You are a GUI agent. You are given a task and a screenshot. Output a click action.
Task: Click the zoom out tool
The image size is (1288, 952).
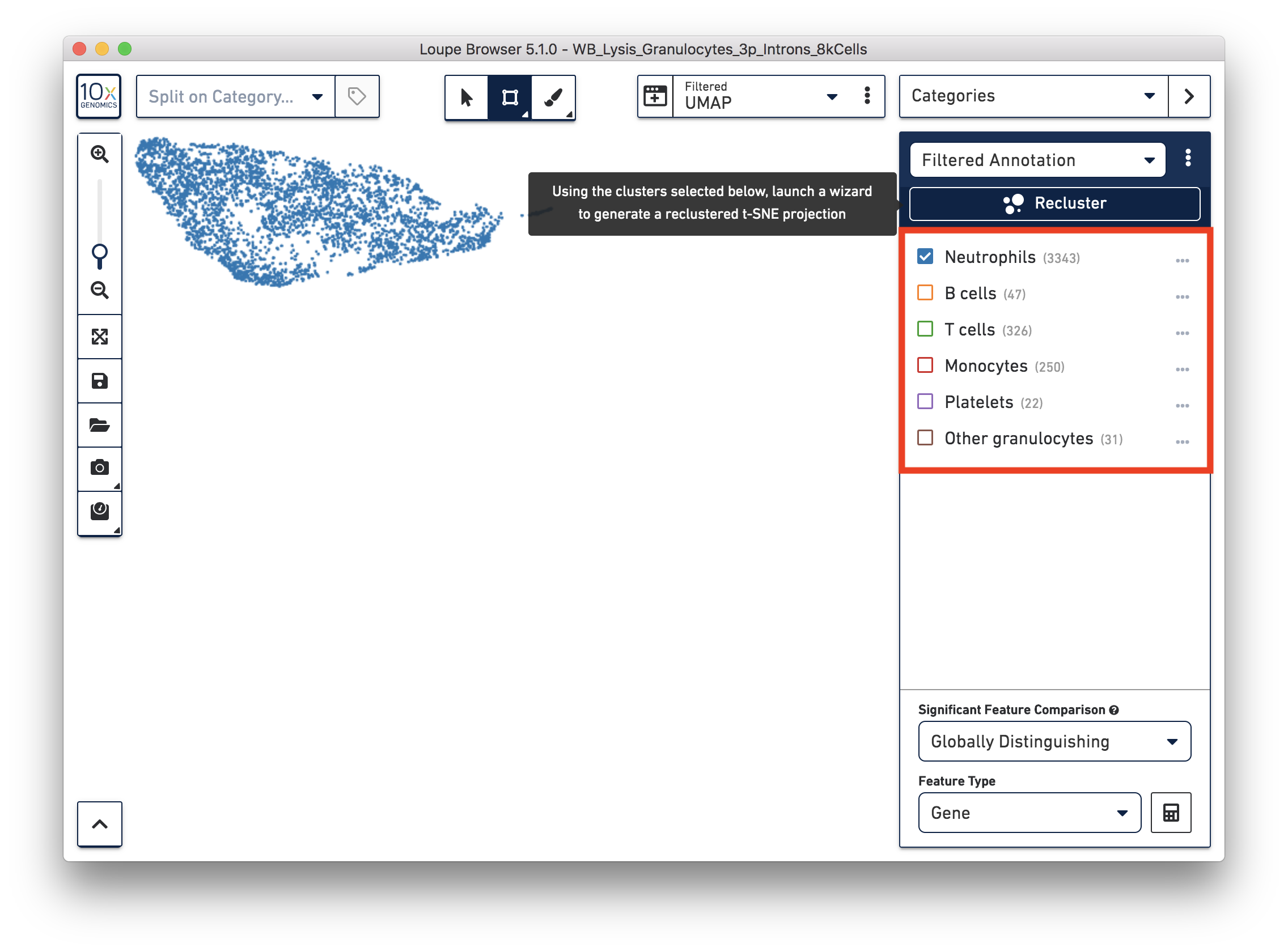click(100, 292)
